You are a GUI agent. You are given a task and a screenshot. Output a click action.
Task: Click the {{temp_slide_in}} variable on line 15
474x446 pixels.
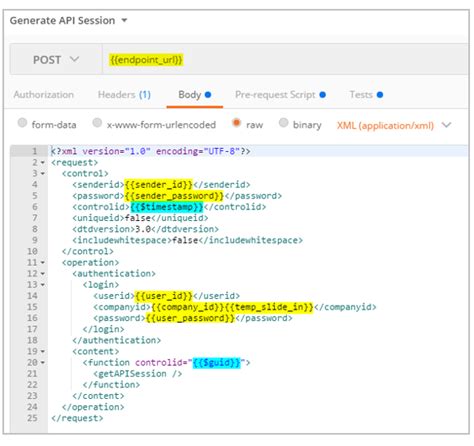[x=269, y=307]
